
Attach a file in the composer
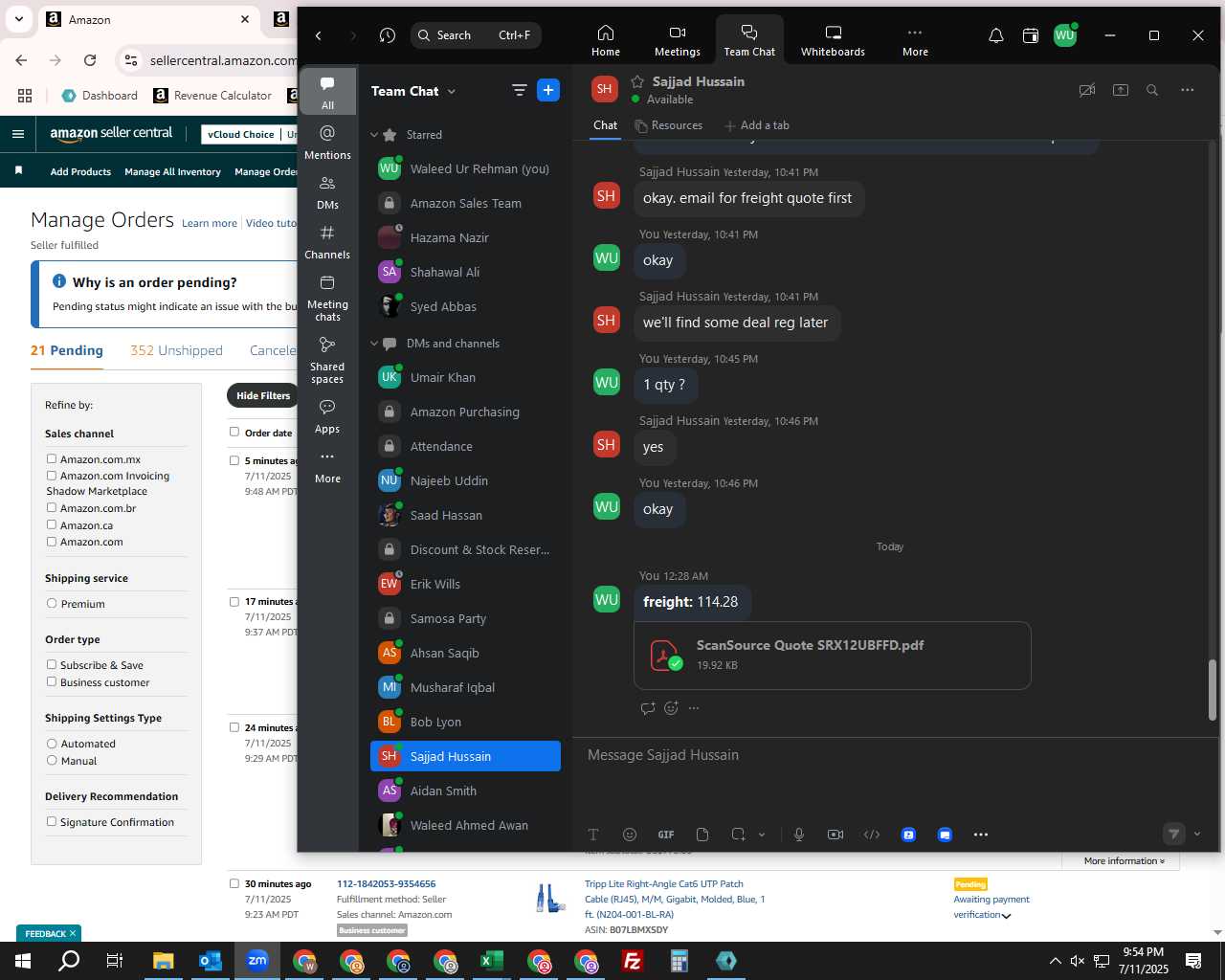(702, 835)
